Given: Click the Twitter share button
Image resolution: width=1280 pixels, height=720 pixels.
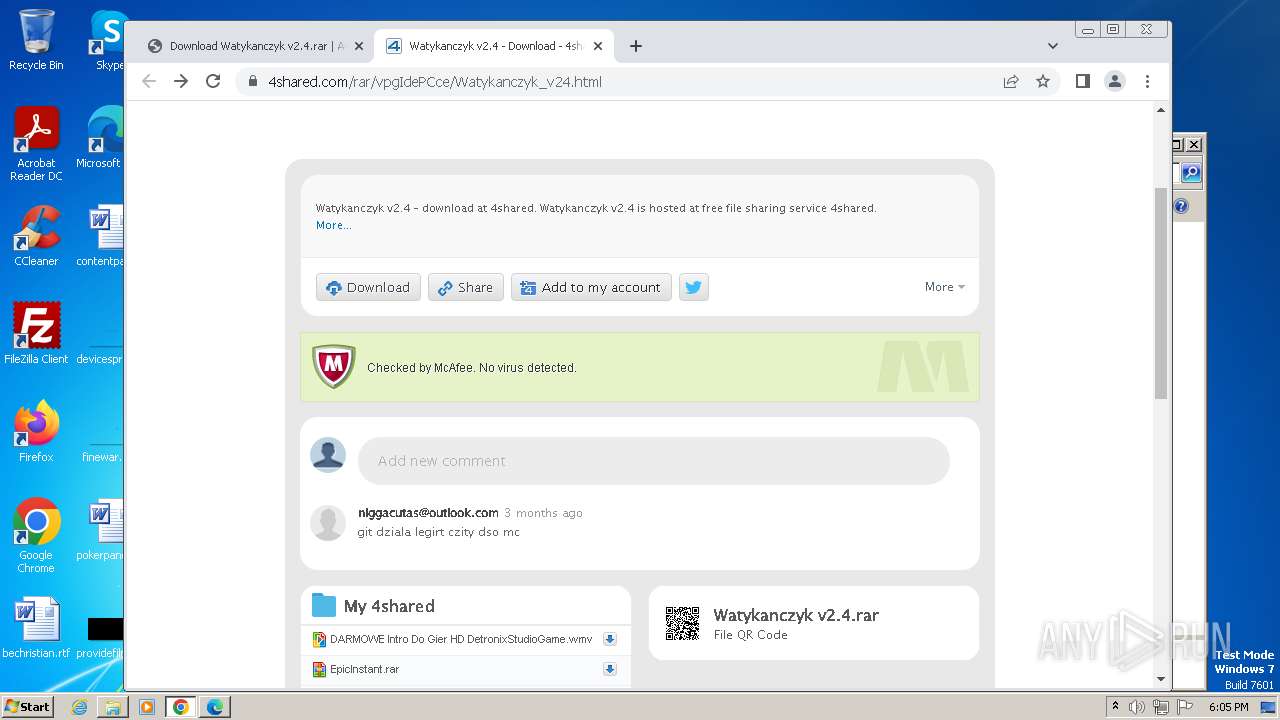Looking at the screenshot, I should tap(694, 287).
